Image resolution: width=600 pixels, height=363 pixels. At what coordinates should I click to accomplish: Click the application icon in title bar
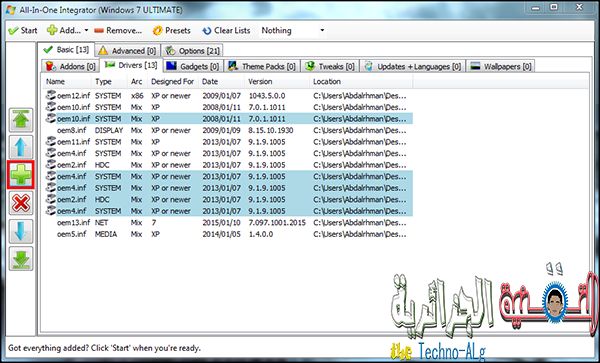(x=10, y=10)
